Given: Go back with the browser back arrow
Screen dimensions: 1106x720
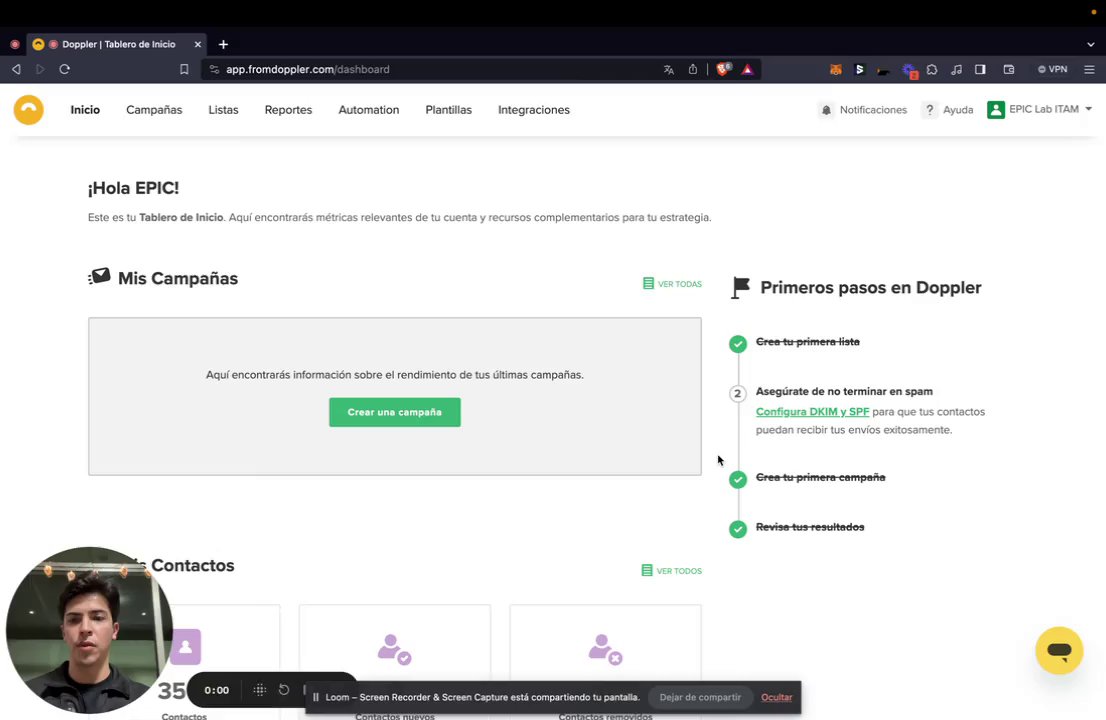Looking at the screenshot, I should point(16,69).
